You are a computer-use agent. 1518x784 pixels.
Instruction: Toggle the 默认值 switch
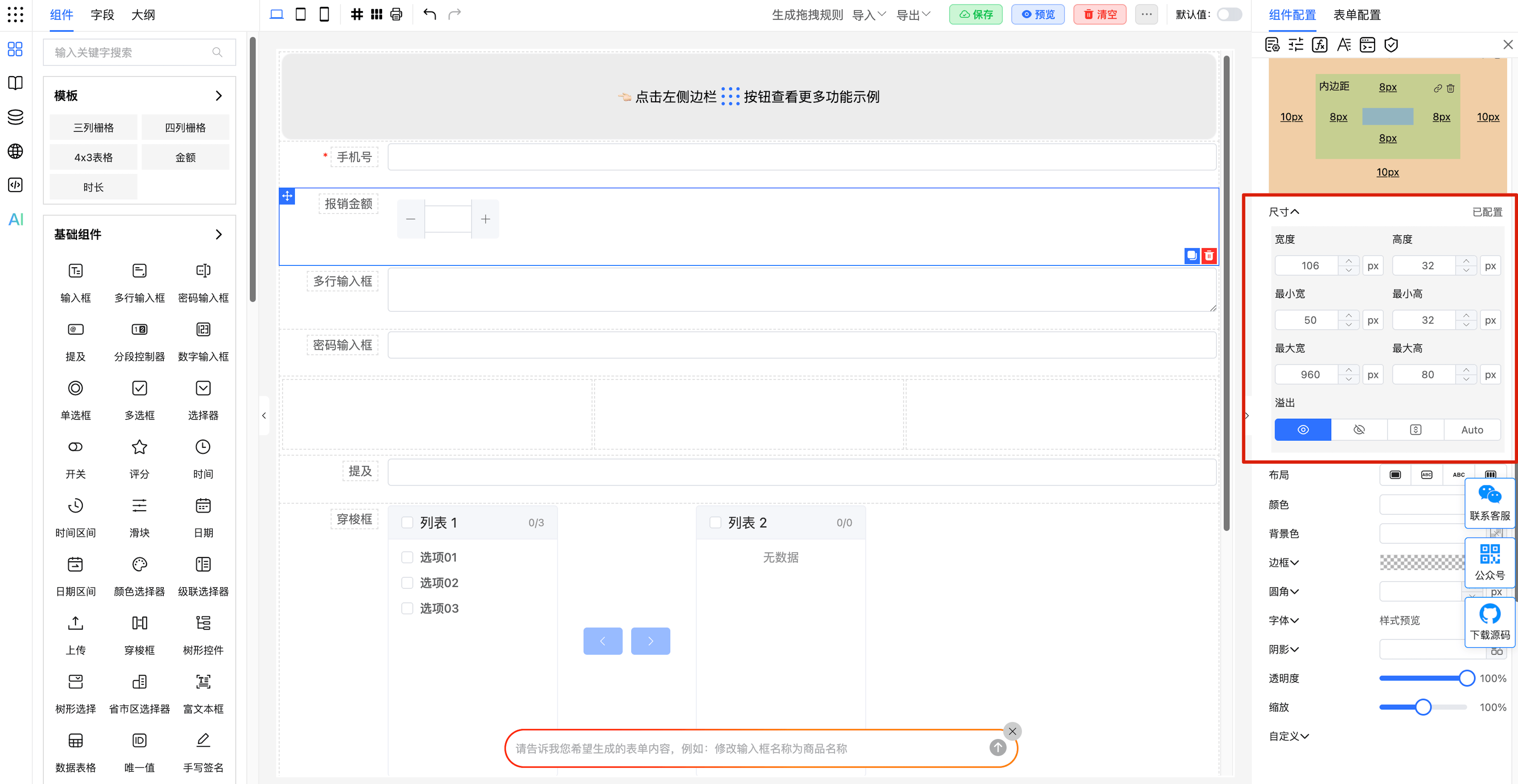point(1229,14)
